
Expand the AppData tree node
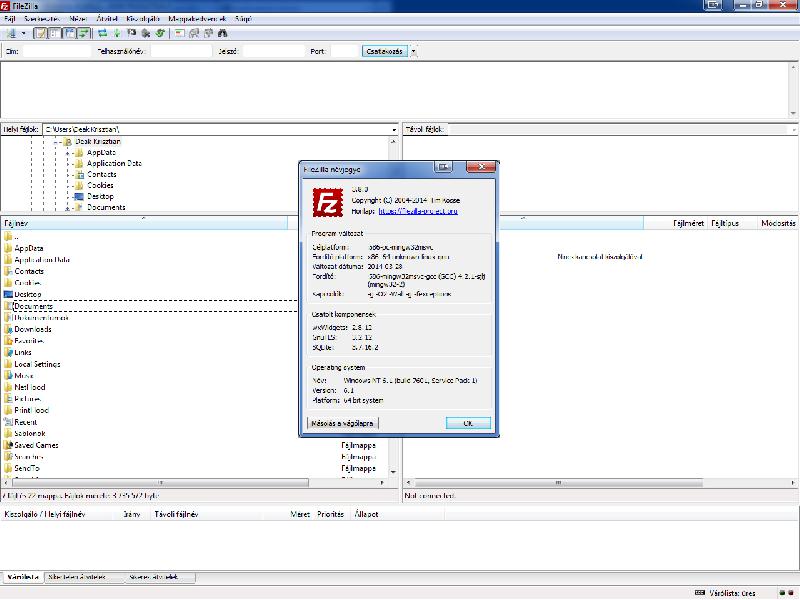point(68,153)
